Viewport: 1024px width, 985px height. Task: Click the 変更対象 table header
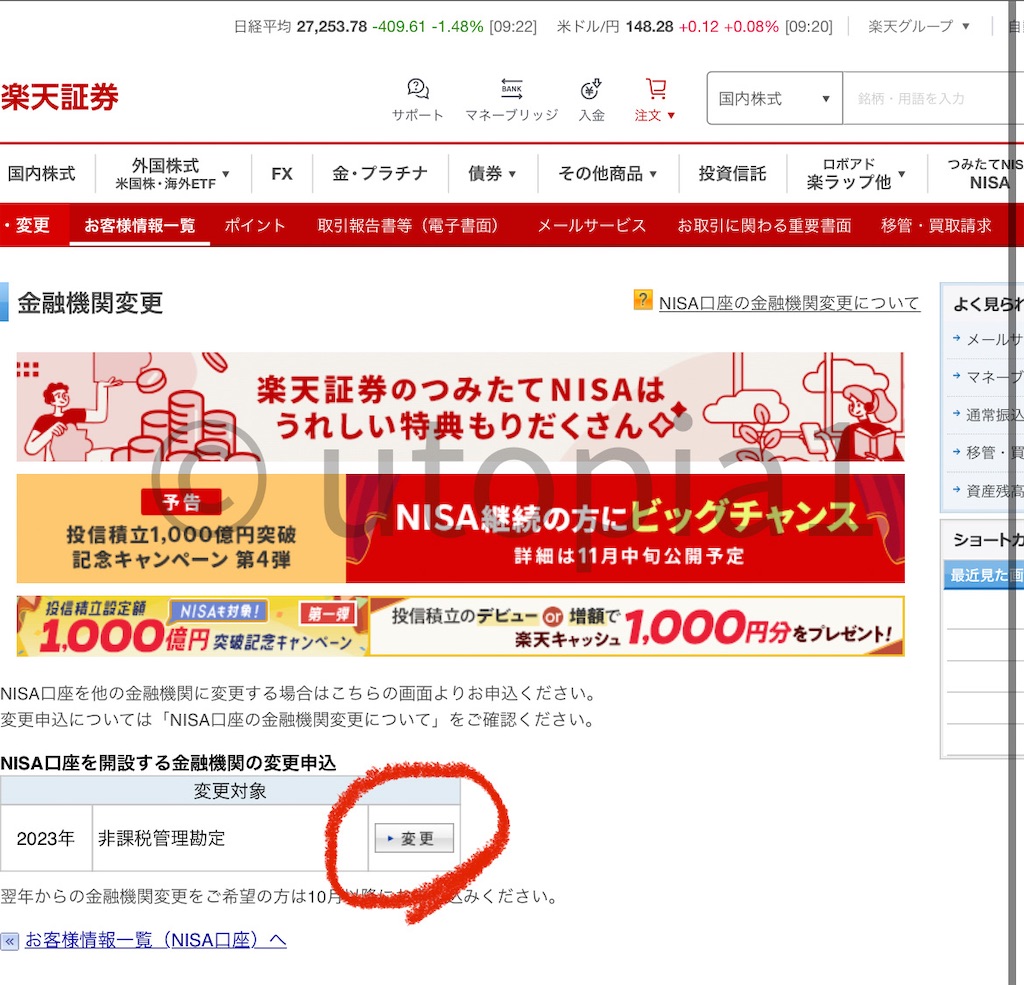tap(230, 791)
